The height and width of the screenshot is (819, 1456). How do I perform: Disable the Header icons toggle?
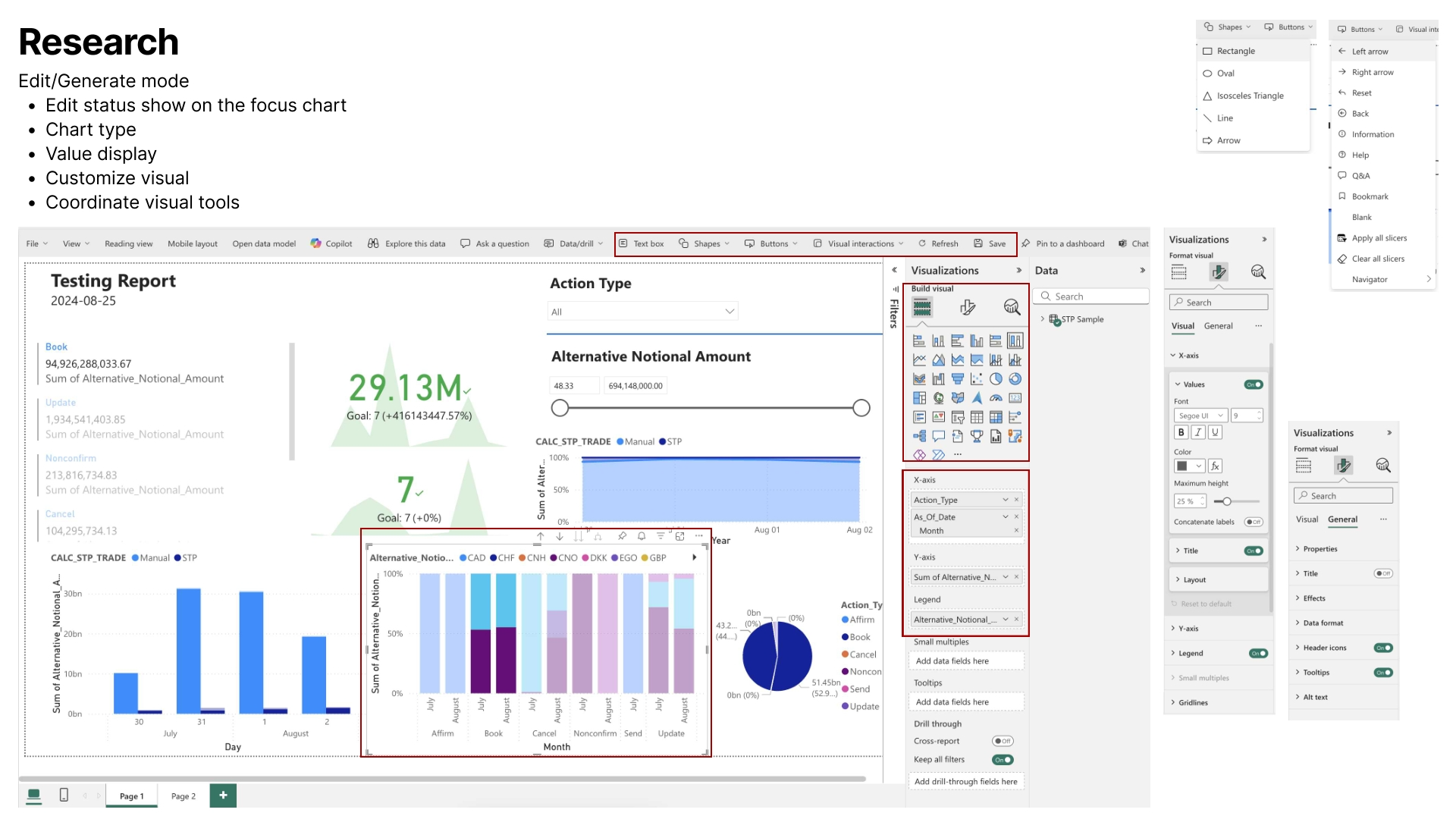[1383, 648]
